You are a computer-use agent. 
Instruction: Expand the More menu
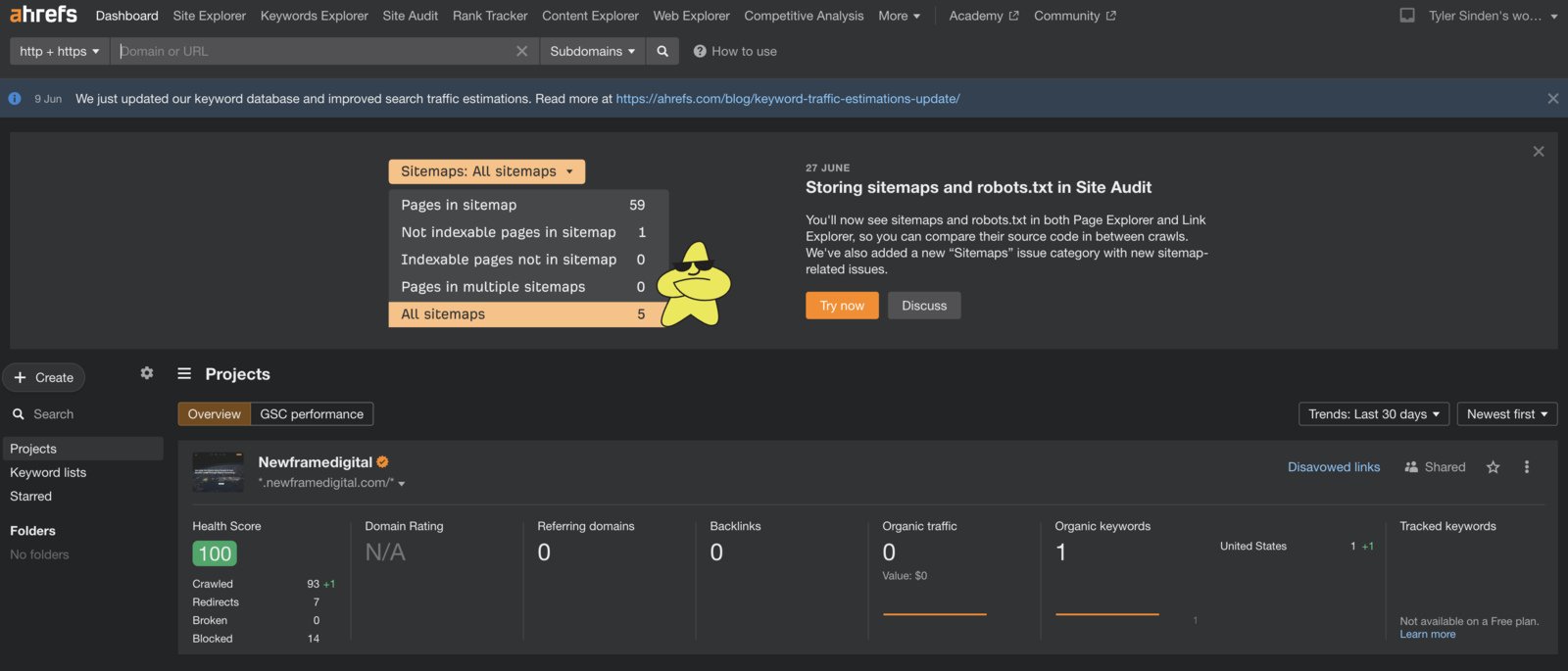point(899,16)
